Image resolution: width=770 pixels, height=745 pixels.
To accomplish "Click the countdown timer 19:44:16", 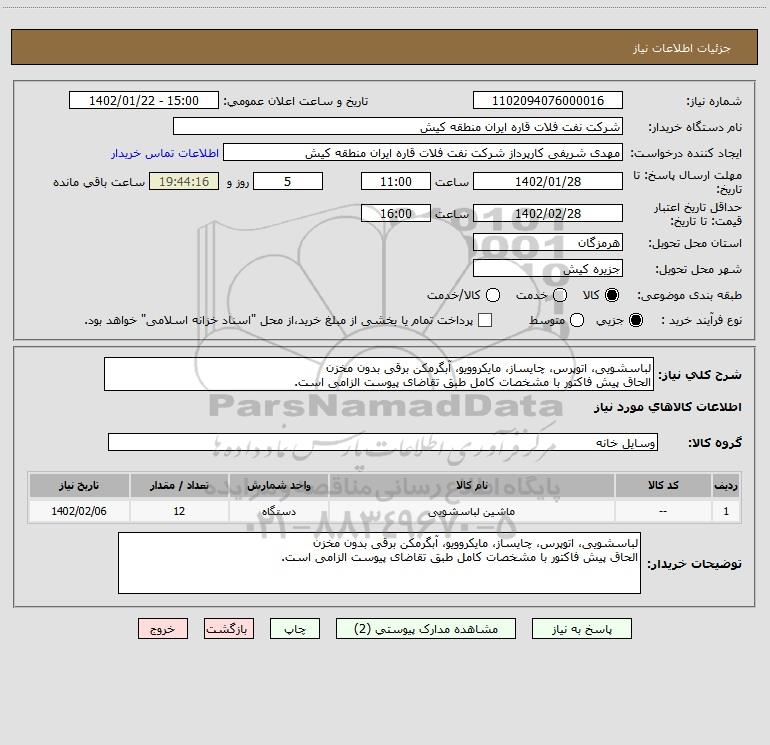I will 184,181.
